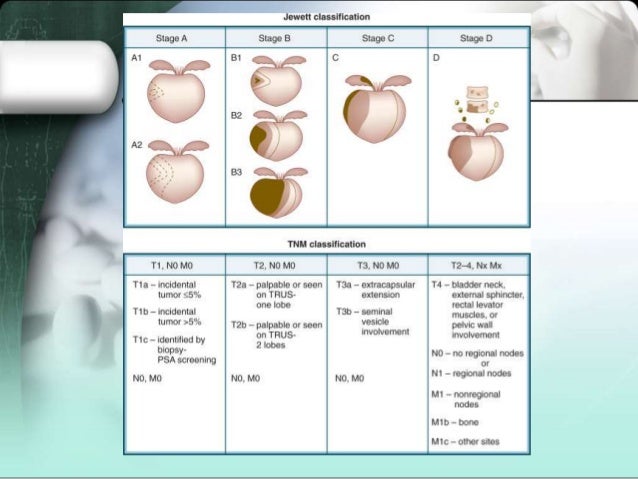The width and height of the screenshot is (638, 479).
Task: Click the 'Stage B' column header
Action: pyautogui.click(x=276, y=38)
